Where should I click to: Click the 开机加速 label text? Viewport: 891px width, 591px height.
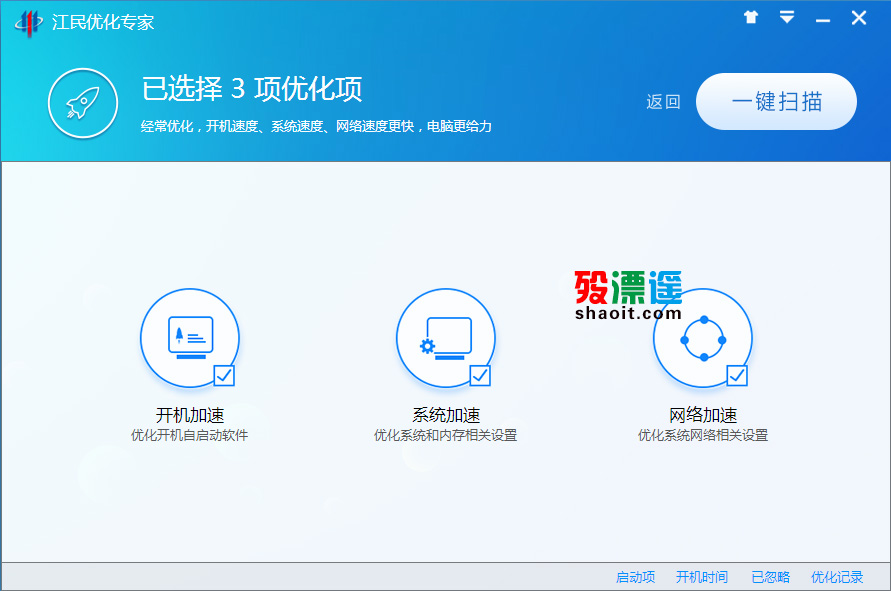pyautogui.click(x=190, y=415)
